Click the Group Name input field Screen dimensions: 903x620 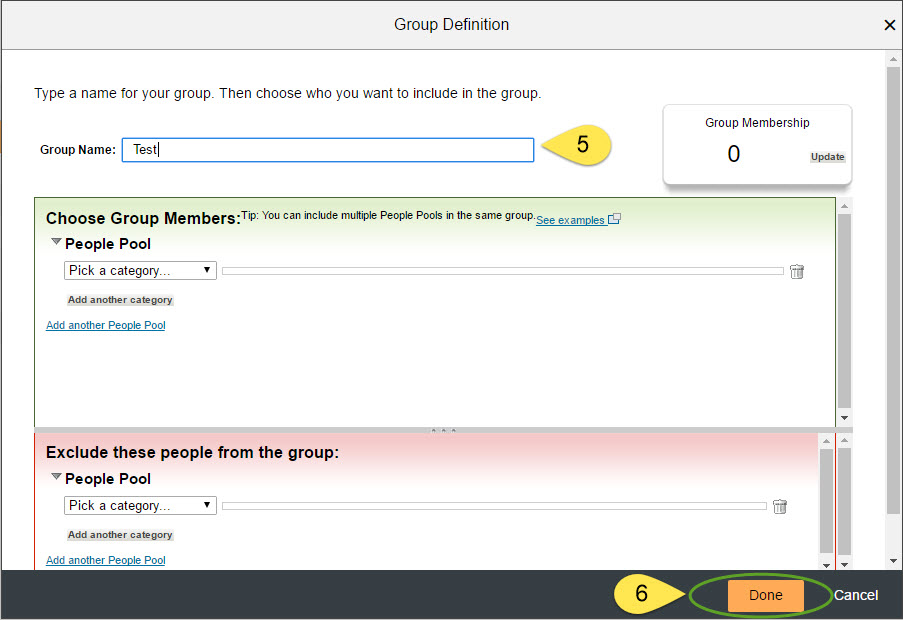point(328,150)
